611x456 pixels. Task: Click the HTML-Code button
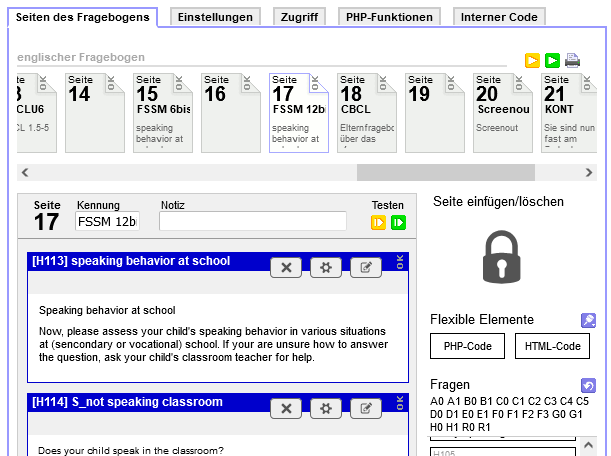(553, 346)
